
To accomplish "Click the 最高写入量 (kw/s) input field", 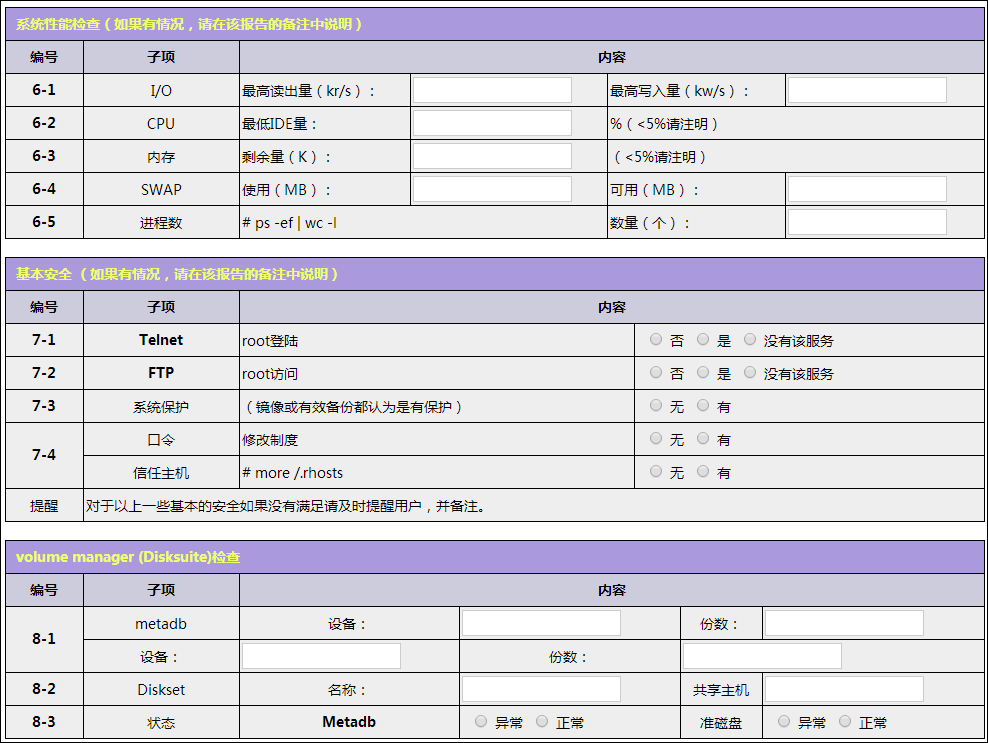I will (x=867, y=90).
